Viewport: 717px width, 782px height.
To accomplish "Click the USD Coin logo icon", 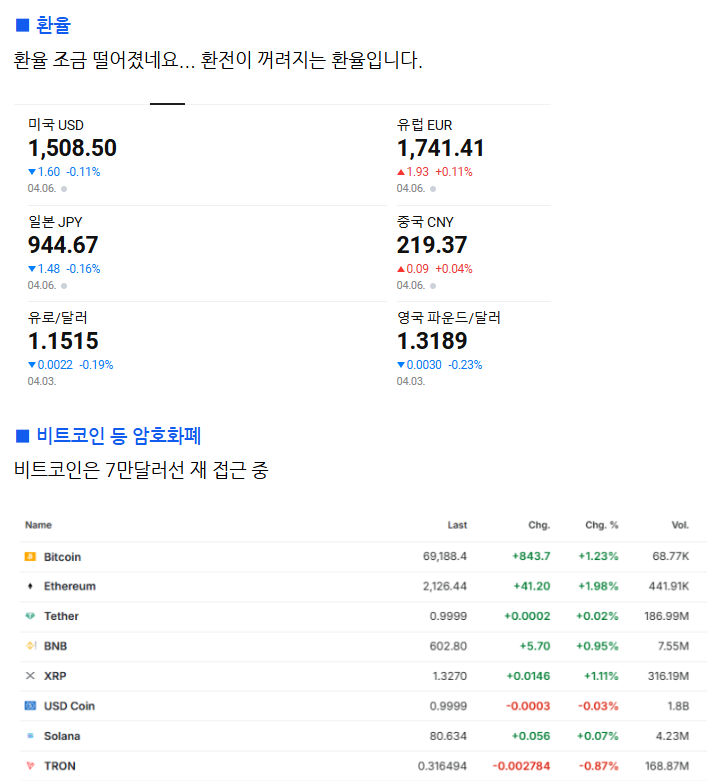I will [x=30, y=706].
